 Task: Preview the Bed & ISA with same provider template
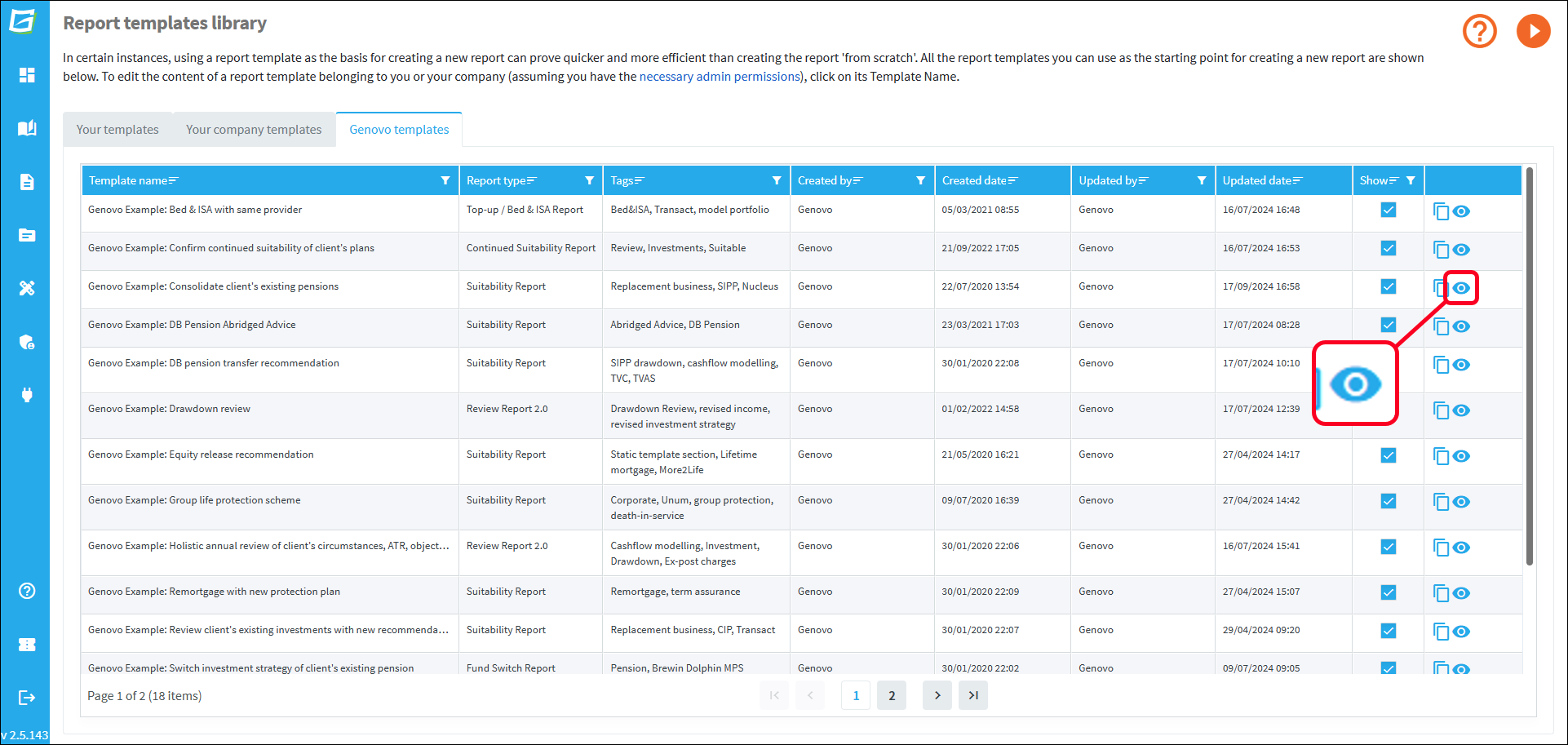click(x=1461, y=211)
